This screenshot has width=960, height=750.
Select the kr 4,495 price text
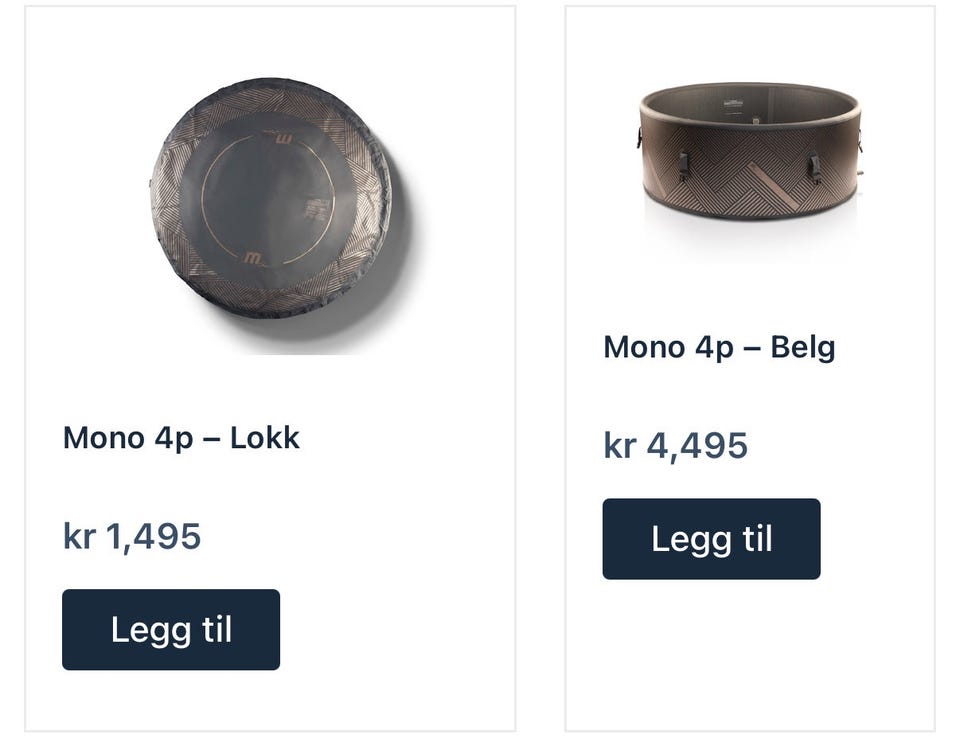(x=675, y=446)
